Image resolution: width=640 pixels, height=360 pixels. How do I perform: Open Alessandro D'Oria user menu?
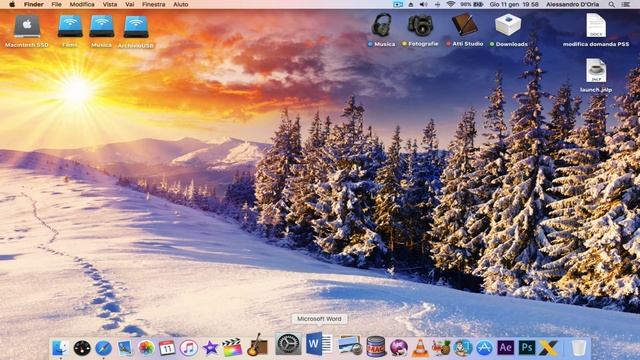point(573,4)
